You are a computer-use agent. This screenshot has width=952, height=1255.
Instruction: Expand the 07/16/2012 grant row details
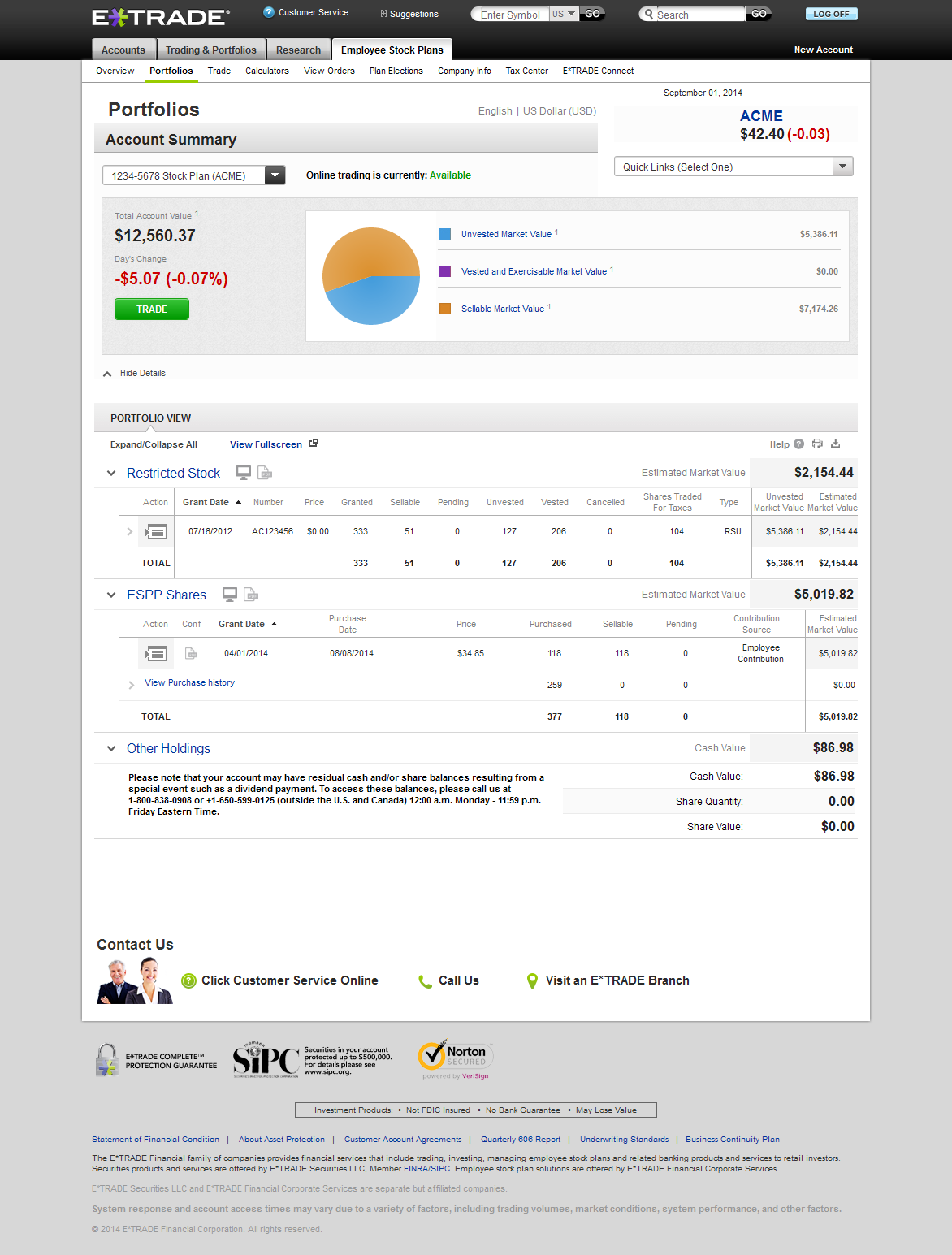tap(130, 532)
